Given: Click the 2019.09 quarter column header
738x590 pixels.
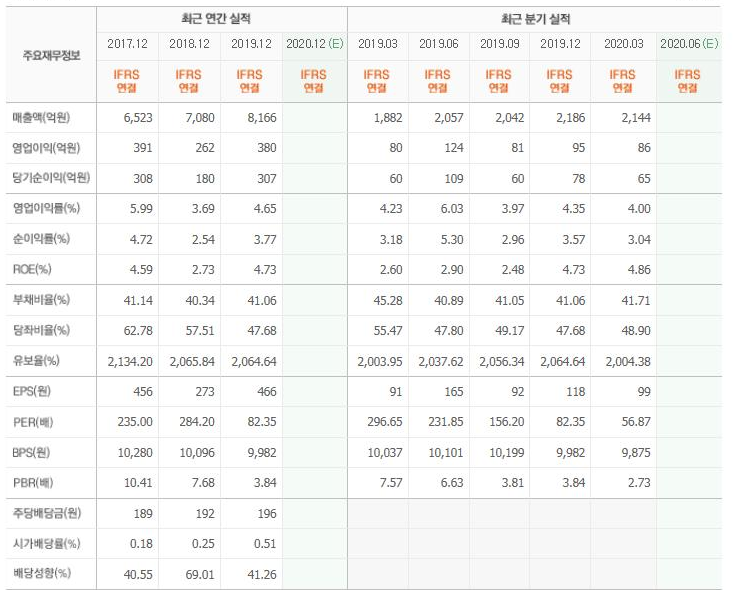Looking at the screenshot, I should coord(500,44).
